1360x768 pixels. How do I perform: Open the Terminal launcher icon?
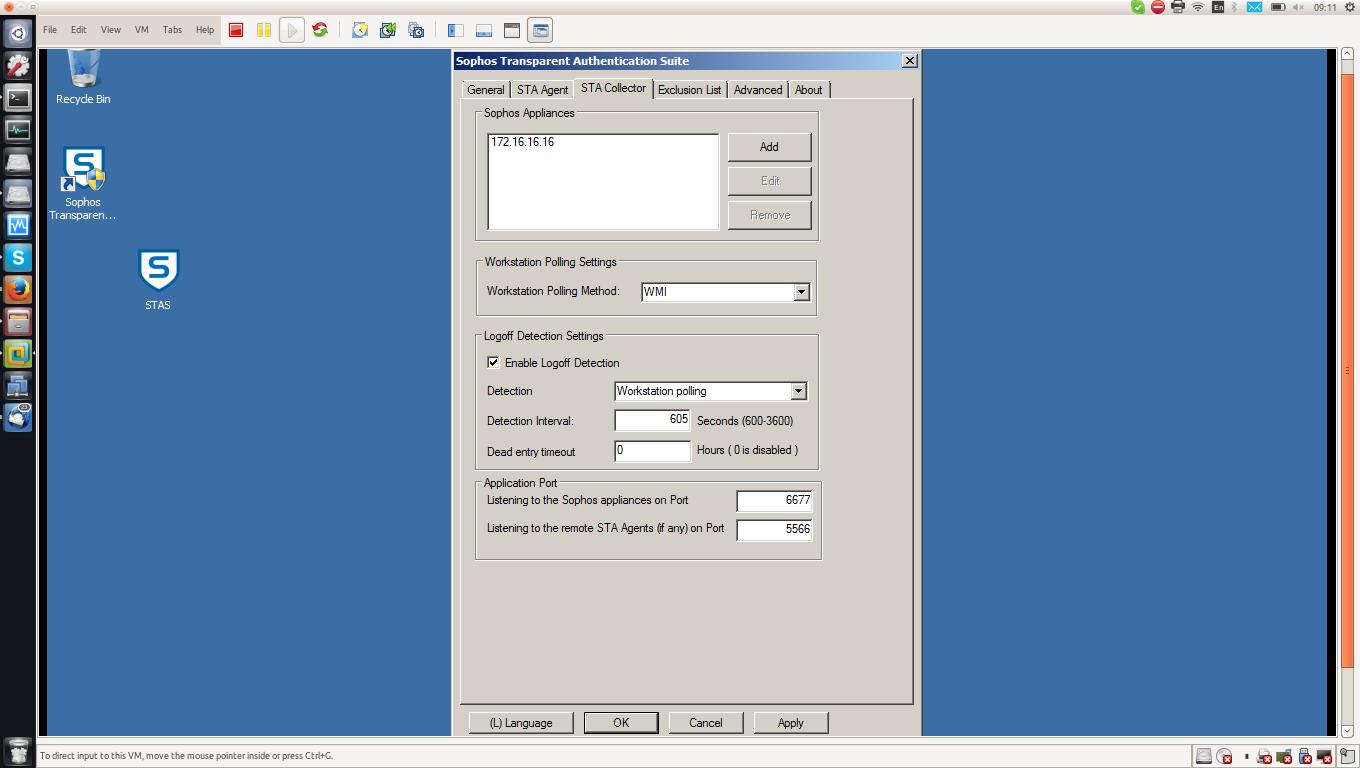(x=18, y=98)
